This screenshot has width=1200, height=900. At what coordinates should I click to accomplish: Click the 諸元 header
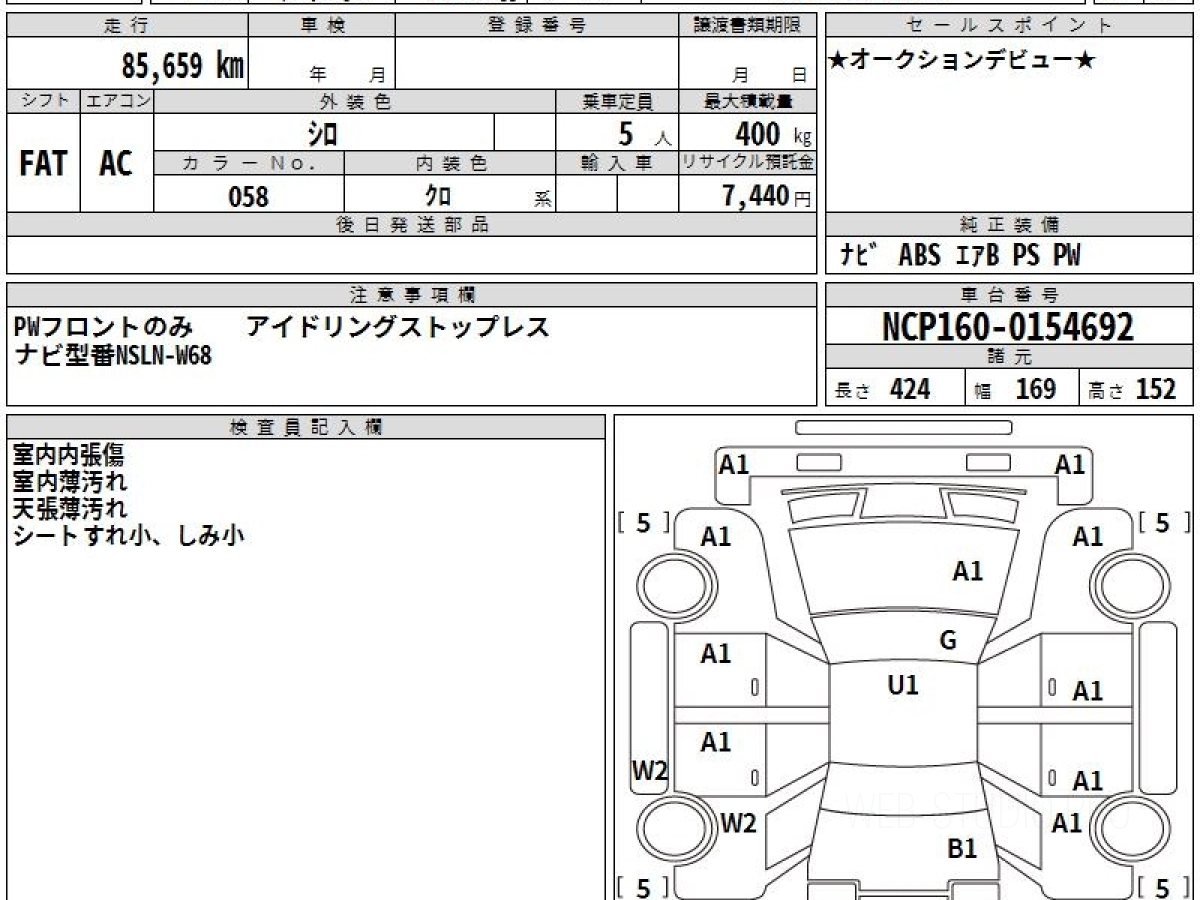[1009, 357]
